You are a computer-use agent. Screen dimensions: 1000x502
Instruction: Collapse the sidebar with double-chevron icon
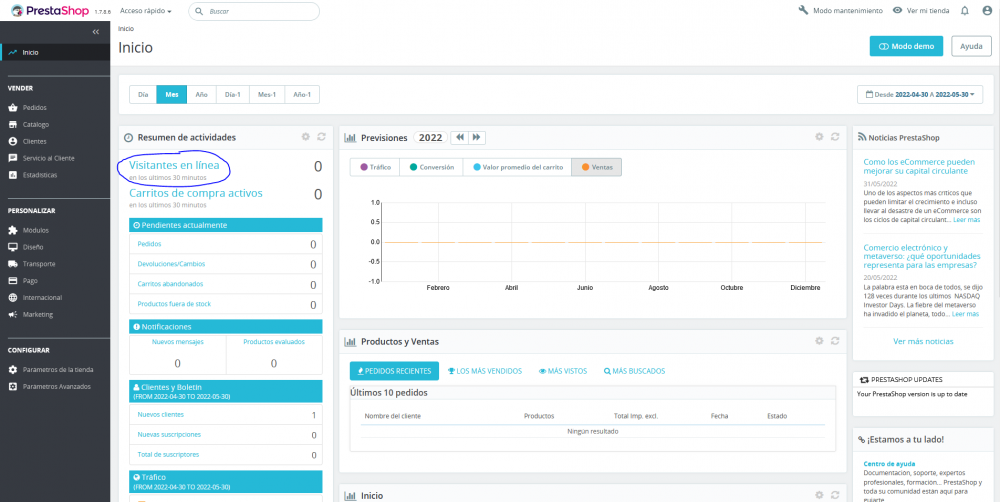pyautogui.click(x=95, y=32)
